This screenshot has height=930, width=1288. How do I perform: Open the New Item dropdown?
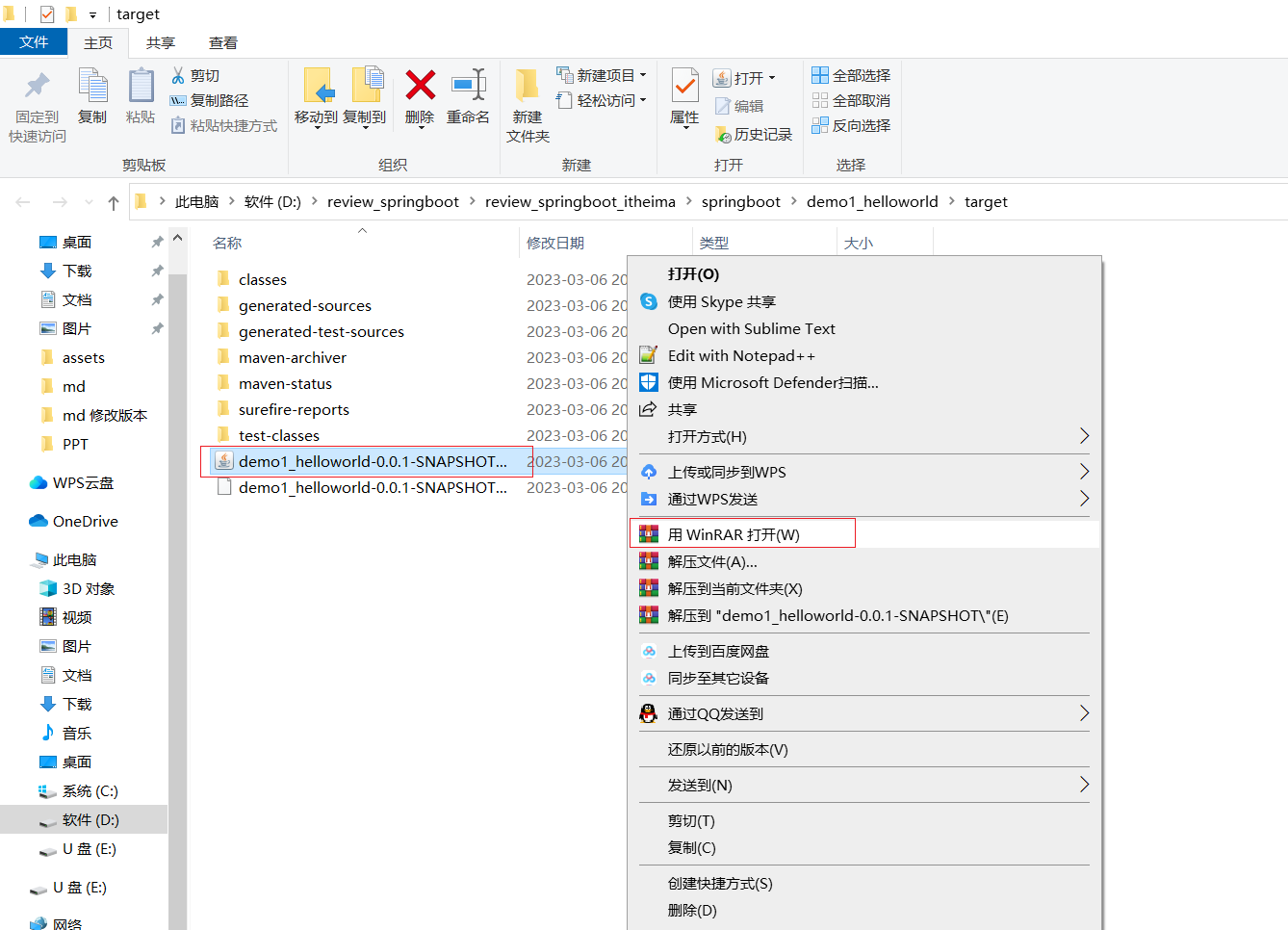(602, 75)
